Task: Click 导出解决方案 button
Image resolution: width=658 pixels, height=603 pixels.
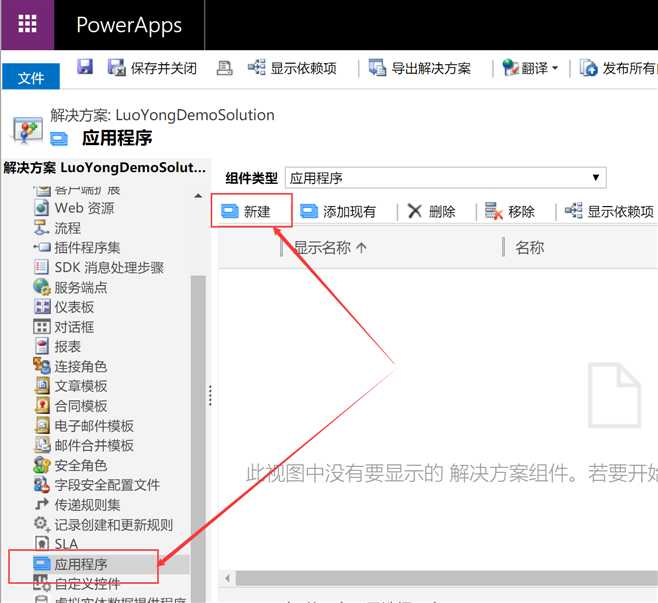Action: [x=420, y=68]
